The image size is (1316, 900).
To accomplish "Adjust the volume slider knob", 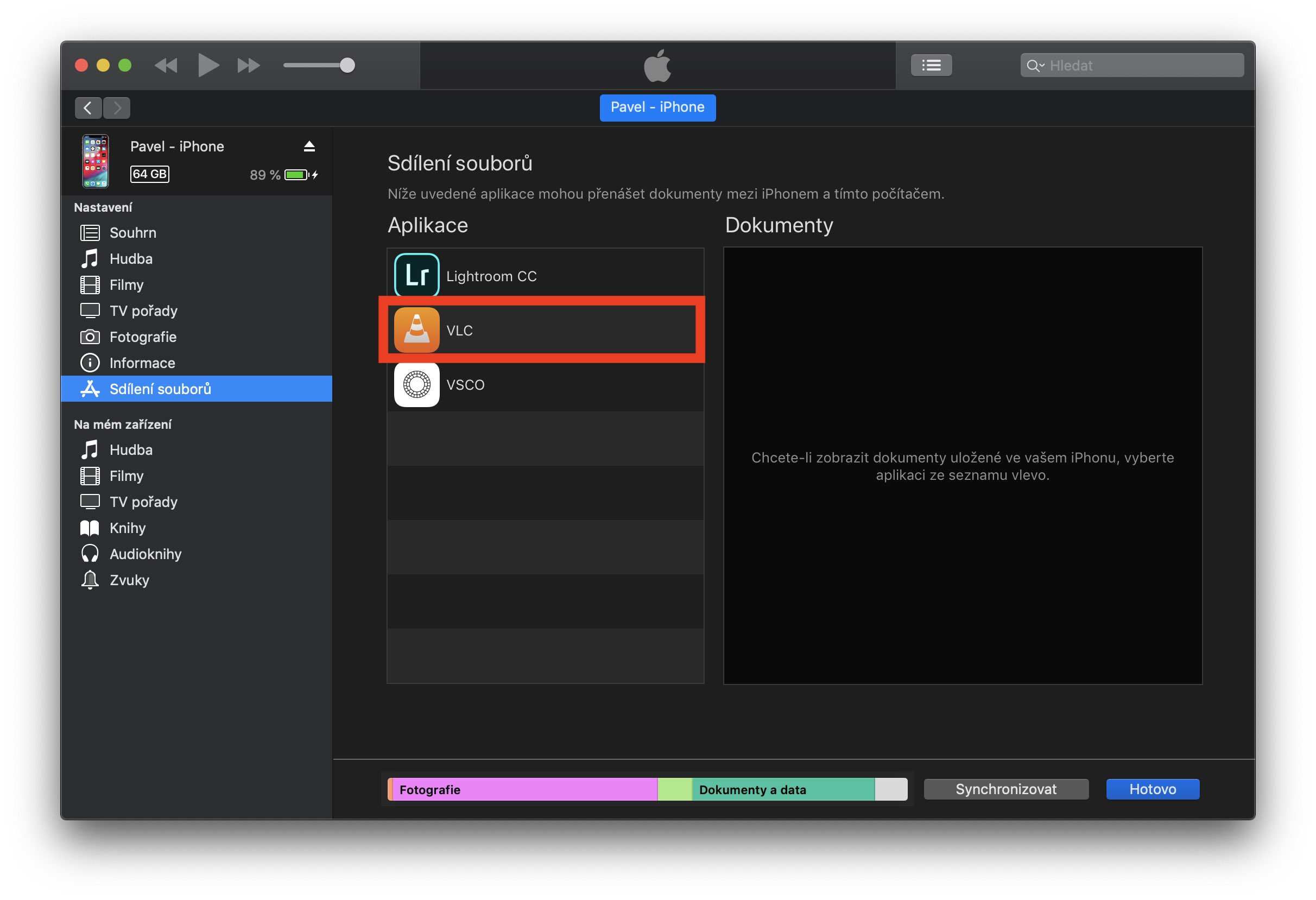I will tap(347, 66).
